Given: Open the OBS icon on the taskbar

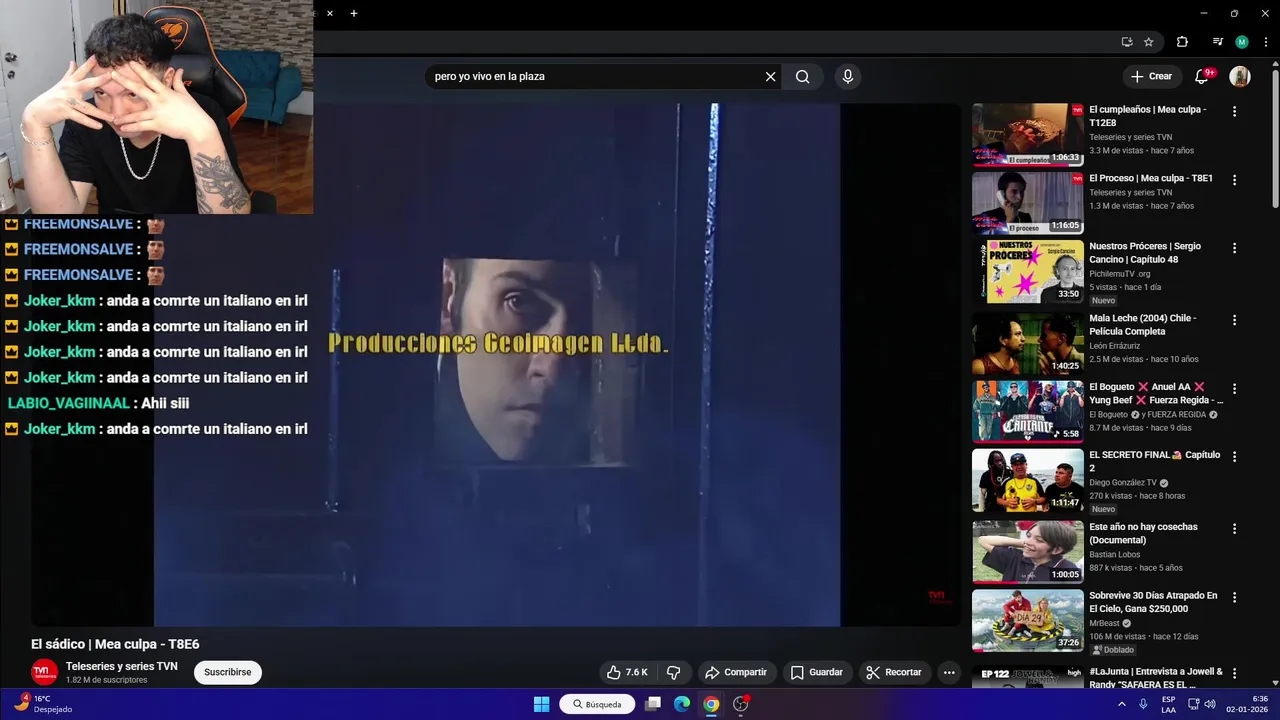Looking at the screenshot, I should click(x=741, y=704).
